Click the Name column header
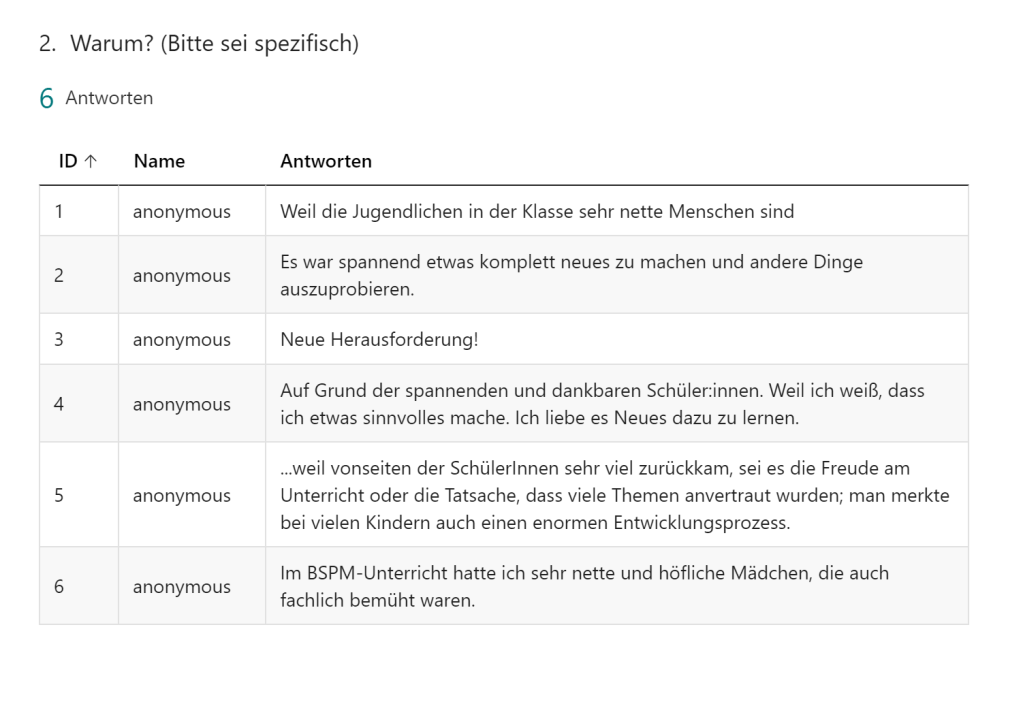Viewport: 1023px width, 704px height. pyautogui.click(x=159, y=161)
